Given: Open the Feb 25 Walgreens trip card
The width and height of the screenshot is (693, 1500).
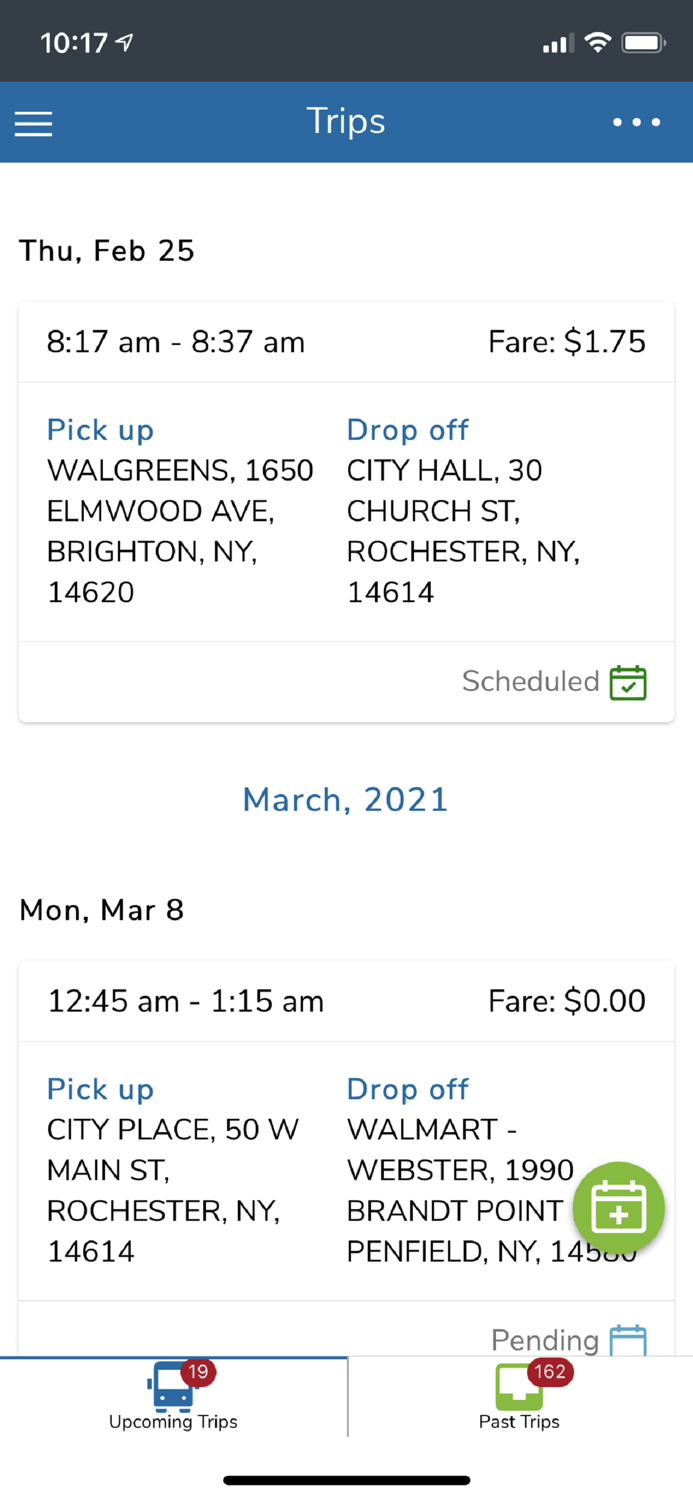Looking at the screenshot, I should click(x=346, y=510).
